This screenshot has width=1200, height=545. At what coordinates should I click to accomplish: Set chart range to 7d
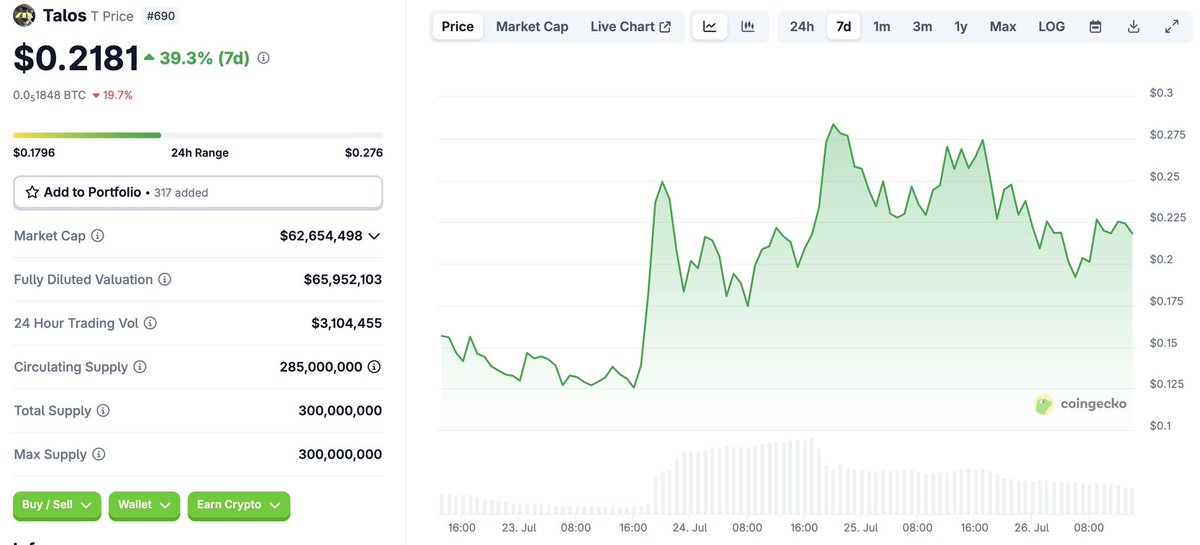[x=844, y=27]
